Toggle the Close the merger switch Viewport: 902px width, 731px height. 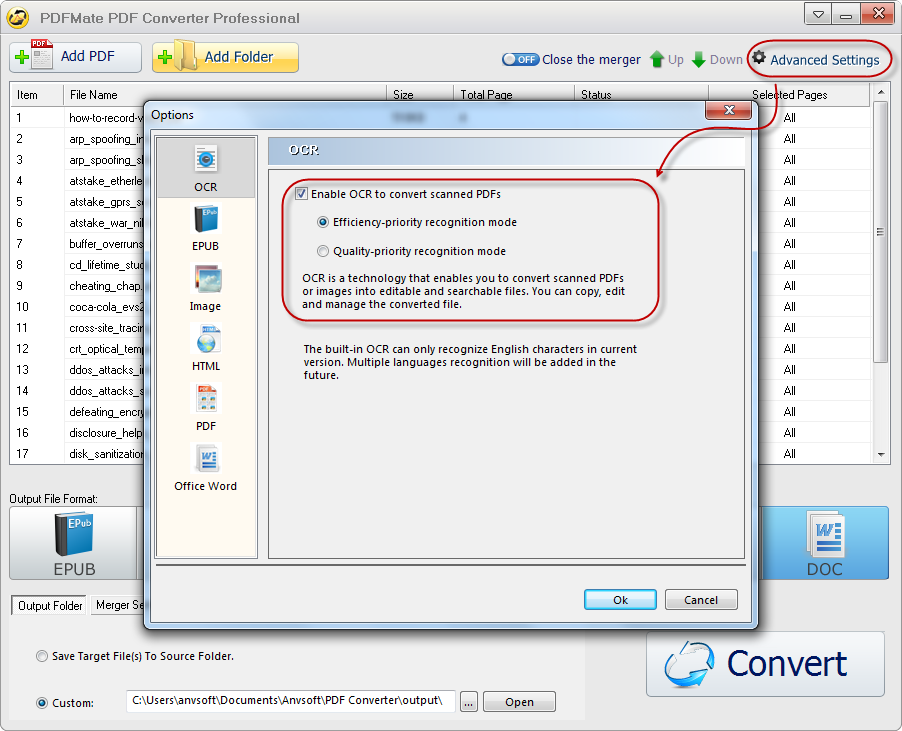(520, 59)
